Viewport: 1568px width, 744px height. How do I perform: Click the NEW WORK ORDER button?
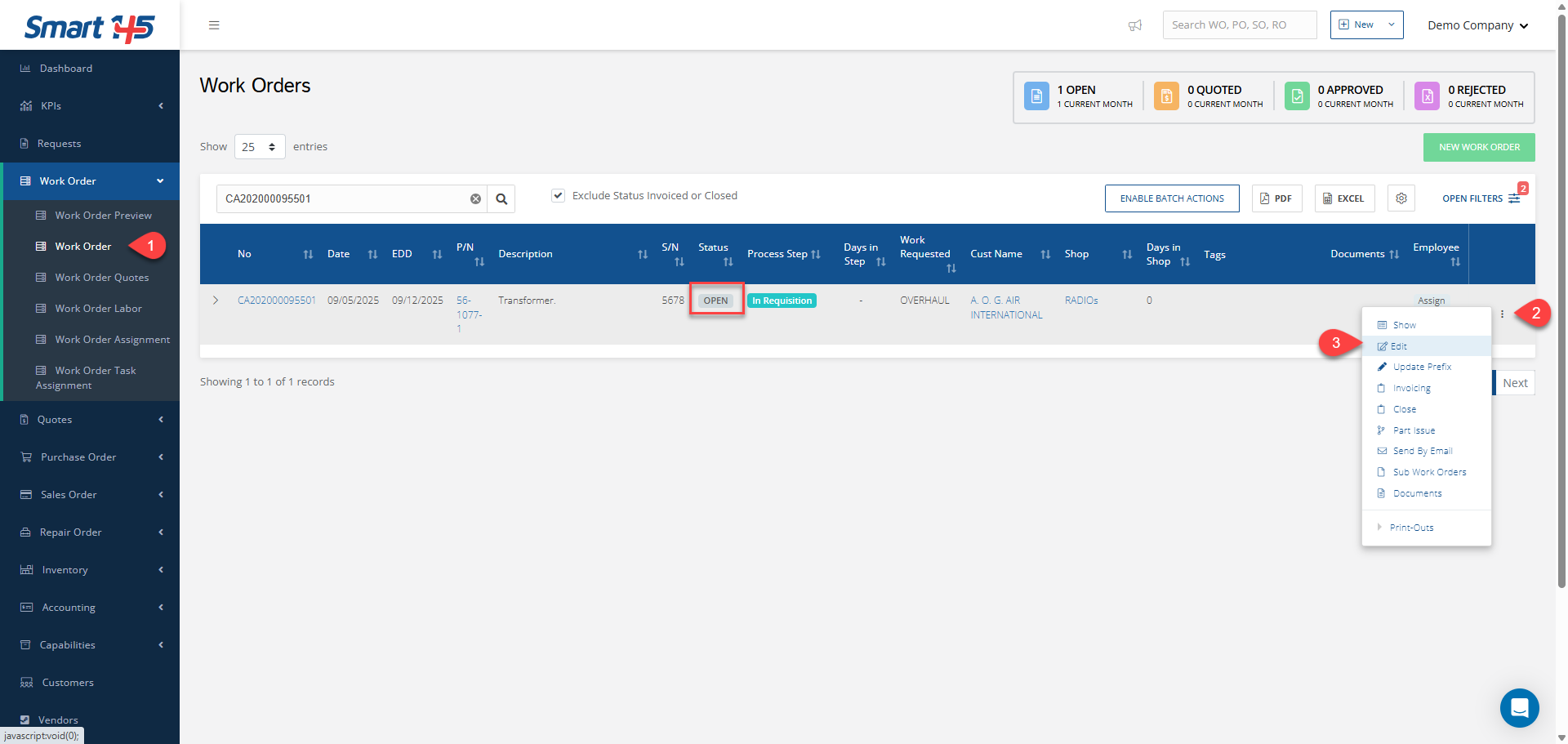[x=1479, y=147]
